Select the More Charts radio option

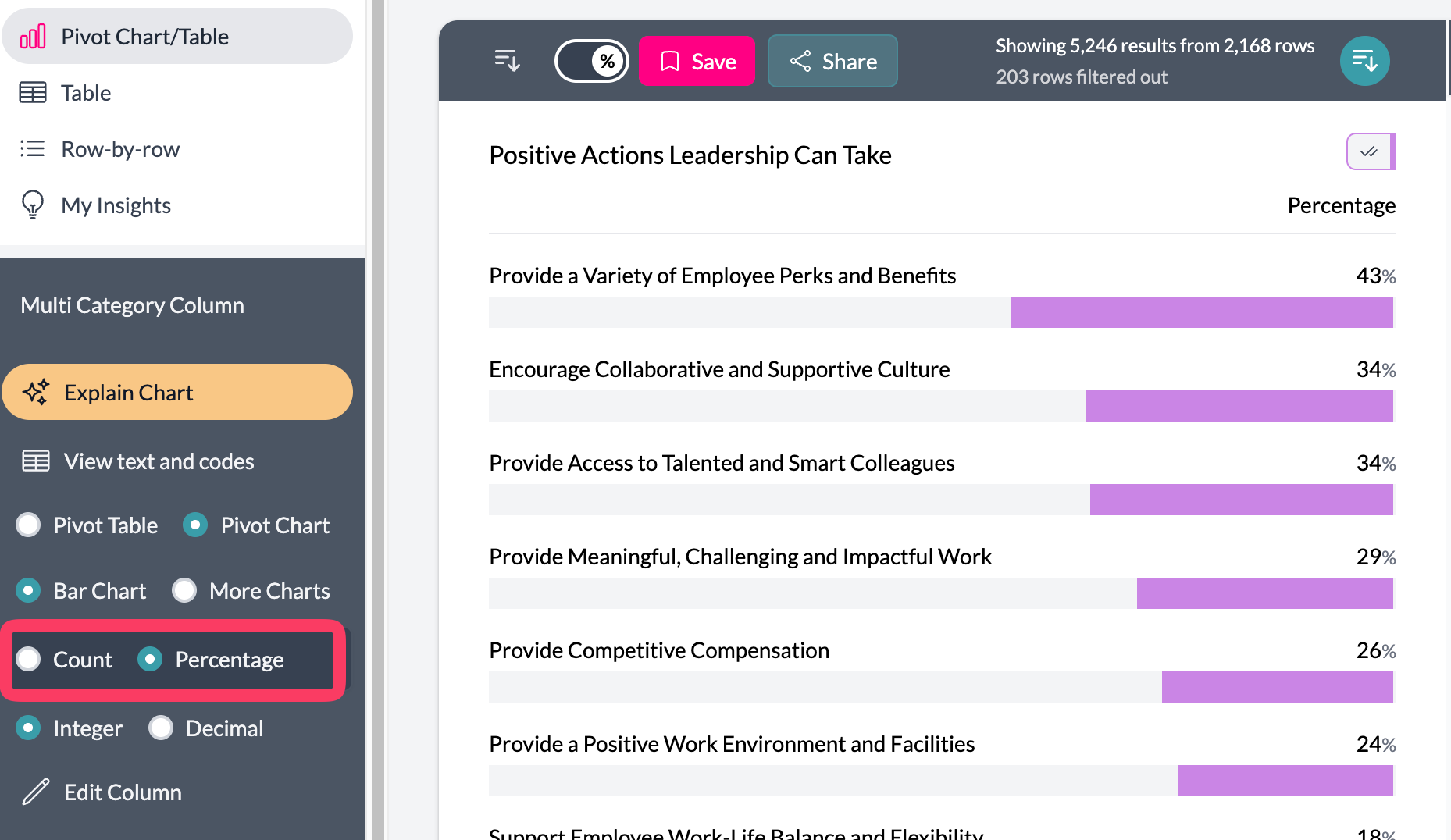[185, 591]
